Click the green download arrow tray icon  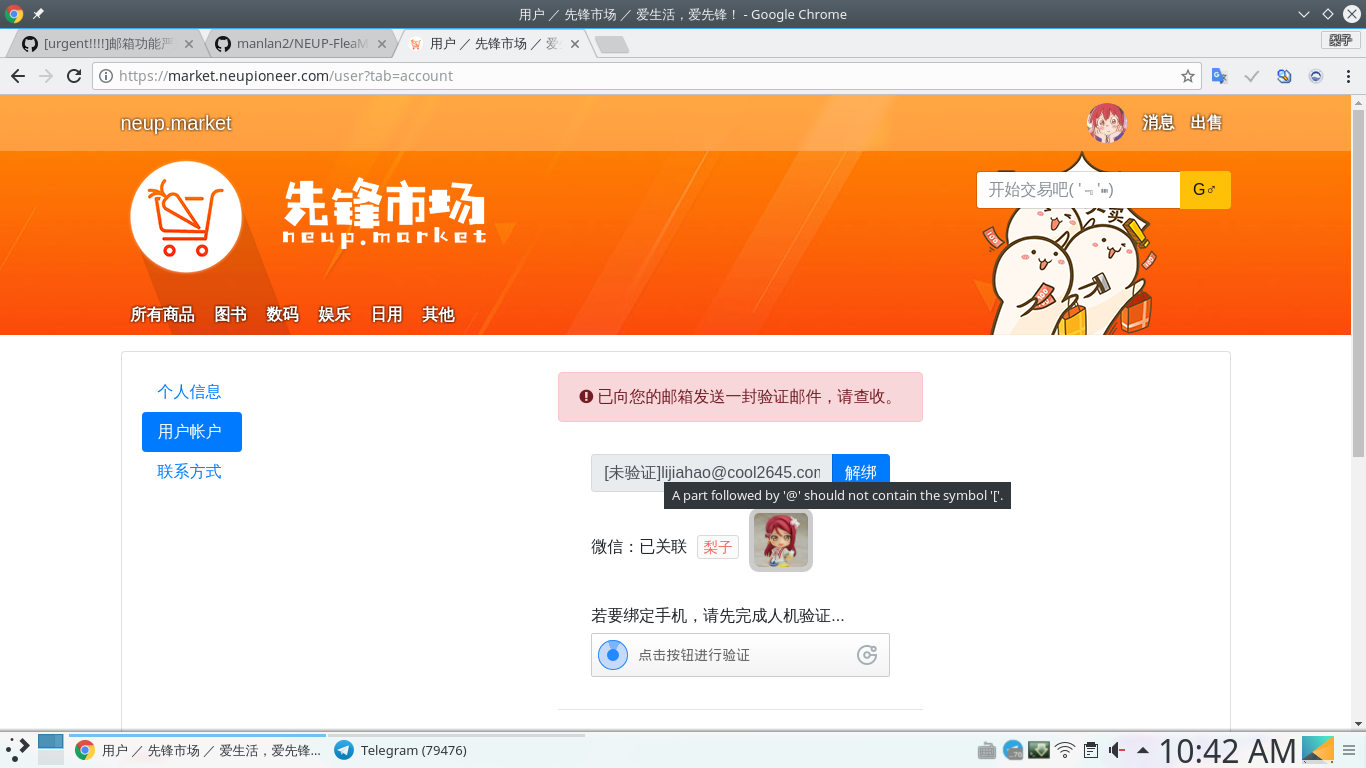pyautogui.click(x=1039, y=749)
